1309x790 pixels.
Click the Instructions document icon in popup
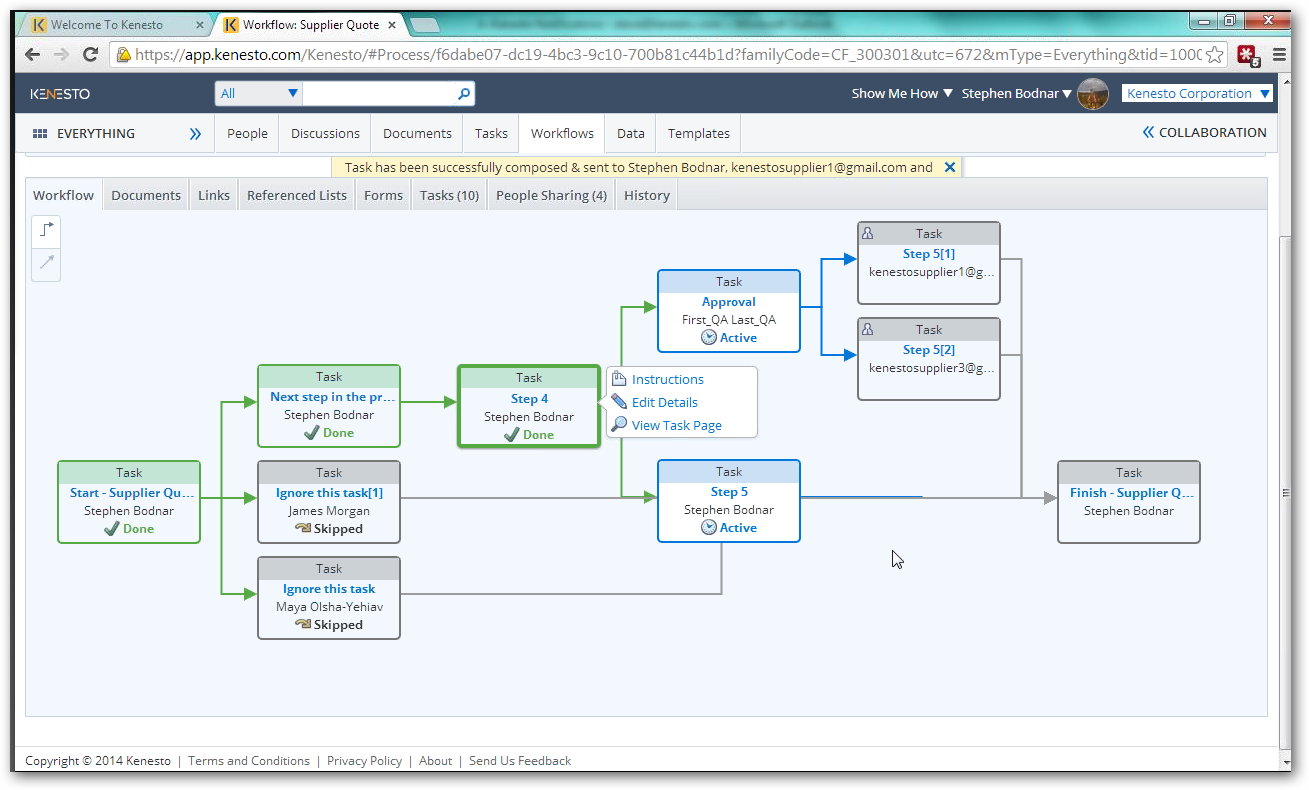click(619, 379)
